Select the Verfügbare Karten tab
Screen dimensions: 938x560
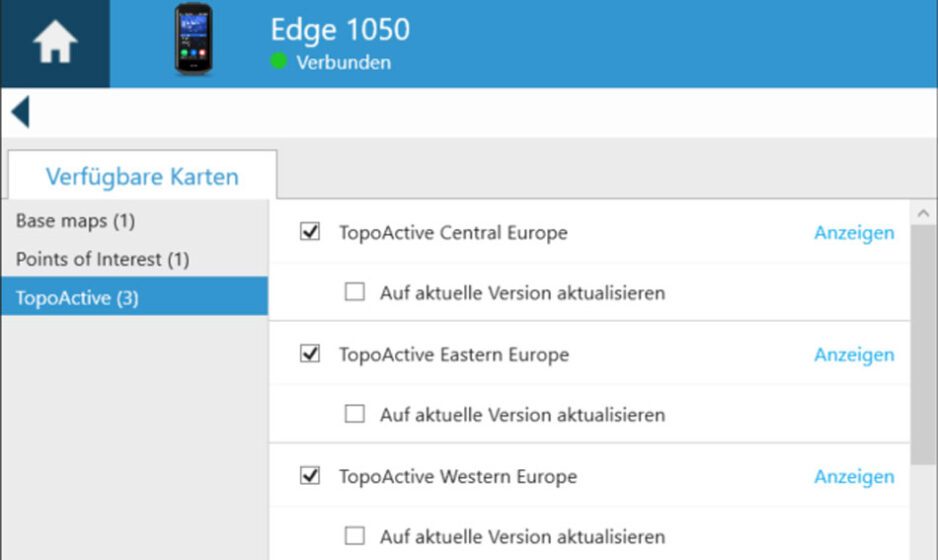142,175
